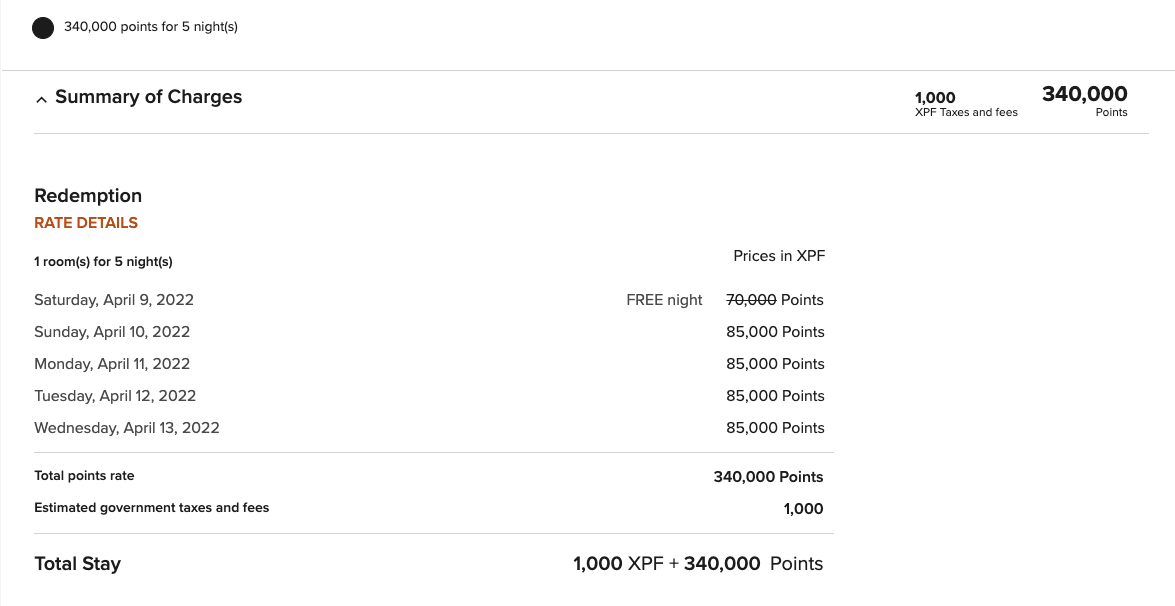Image resolution: width=1175 pixels, height=606 pixels.
Task: Select the Tuesday, April 12, 2022 date
Action: pyautogui.click(x=115, y=396)
